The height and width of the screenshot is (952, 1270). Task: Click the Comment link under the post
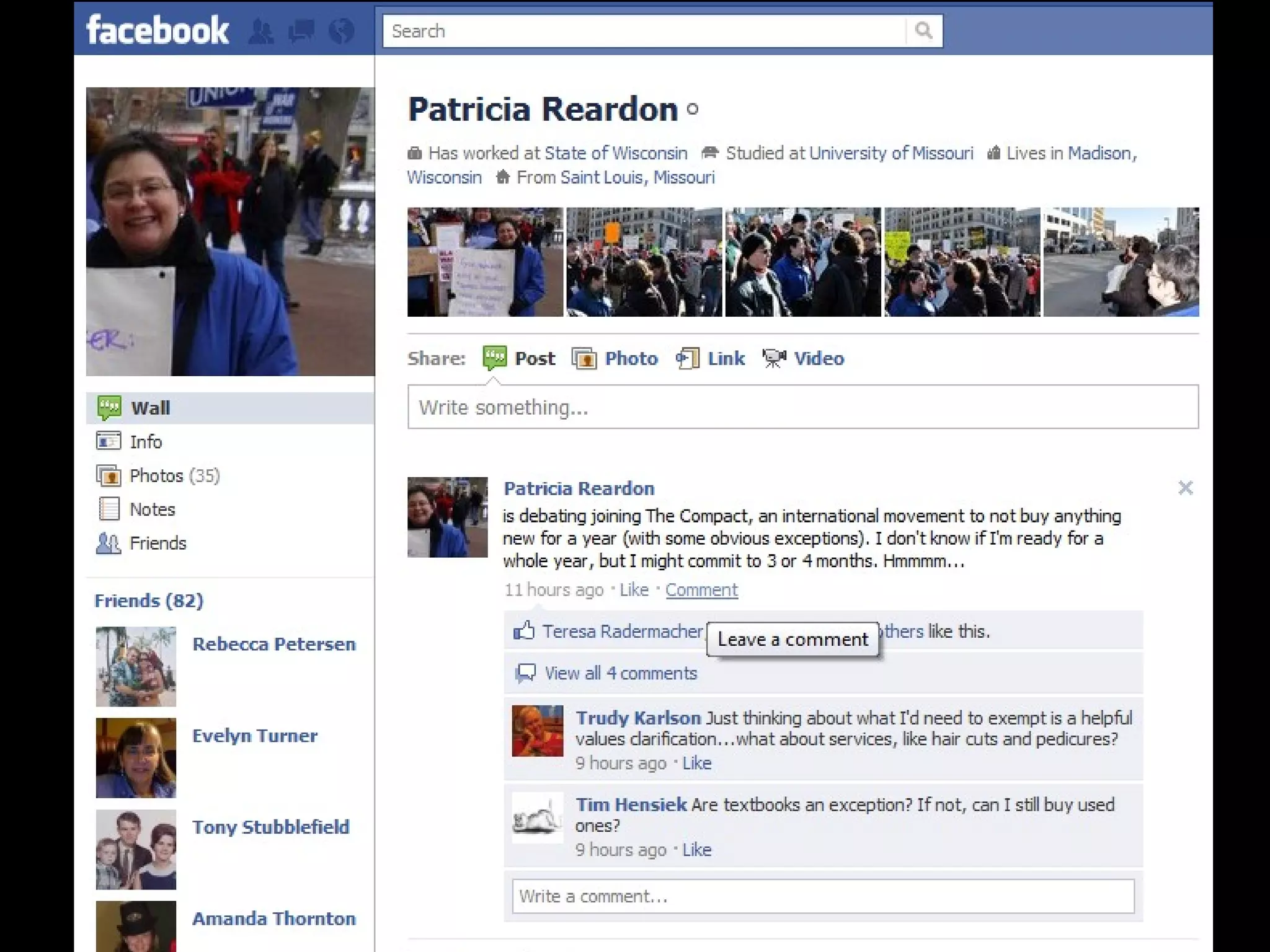pyautogui.click(x=701, y=589)
